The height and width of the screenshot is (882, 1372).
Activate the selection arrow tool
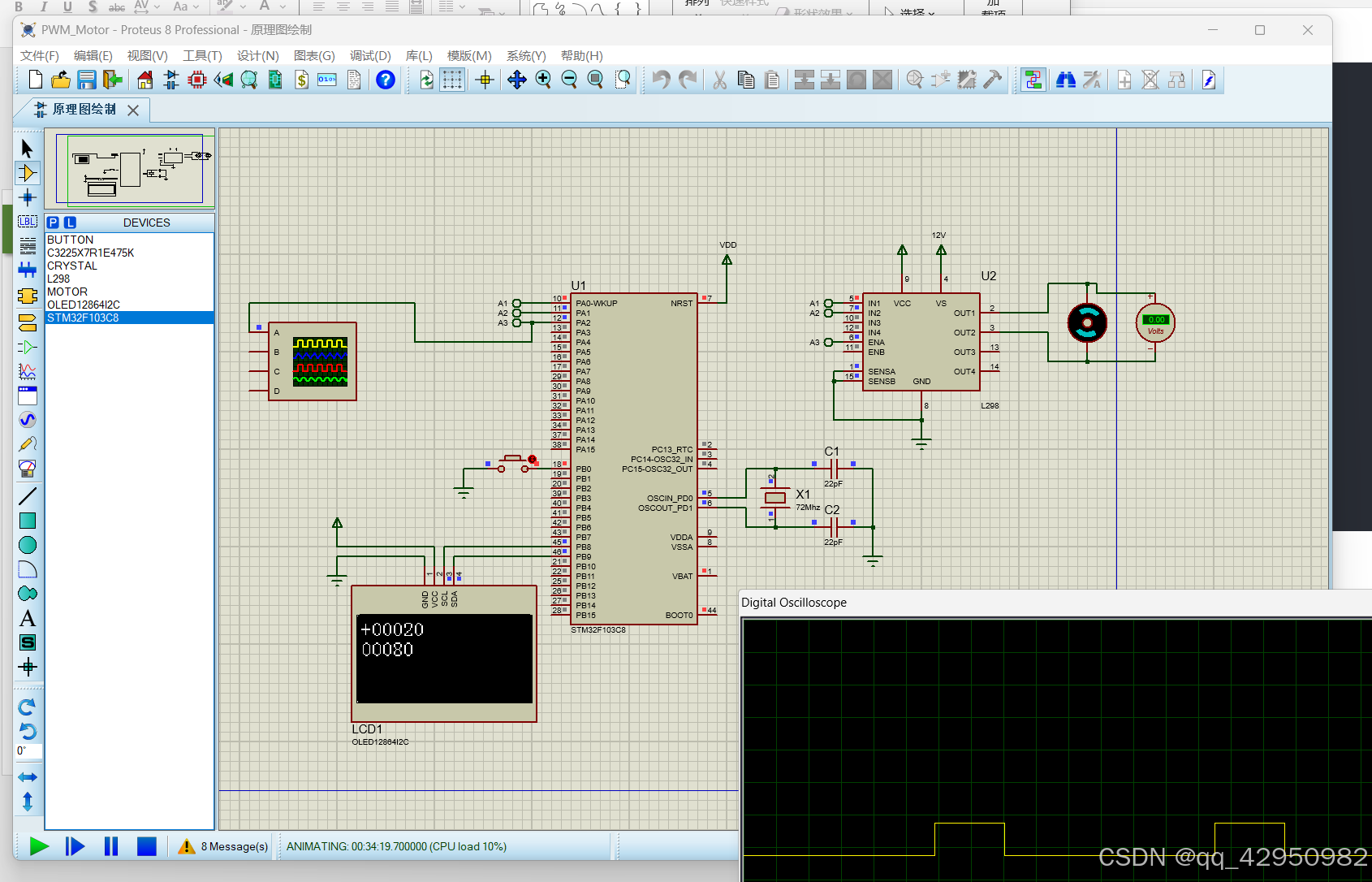[28, 148]
